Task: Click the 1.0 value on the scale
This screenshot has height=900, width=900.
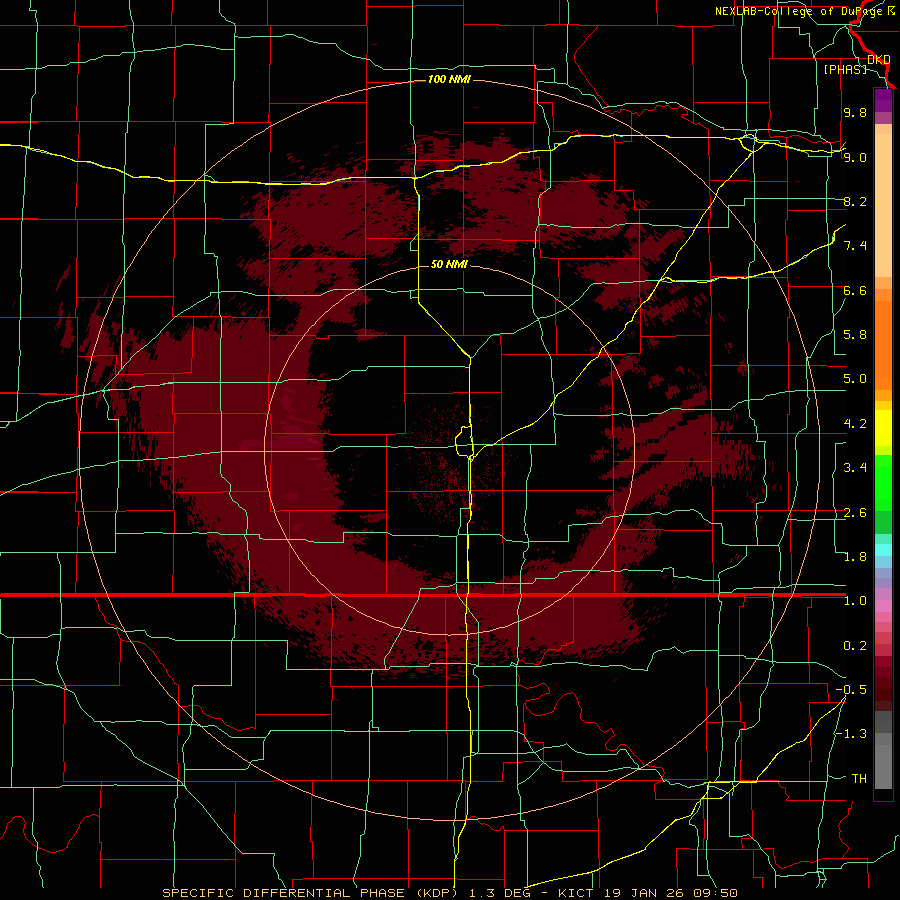Action: tap(855, 601)
